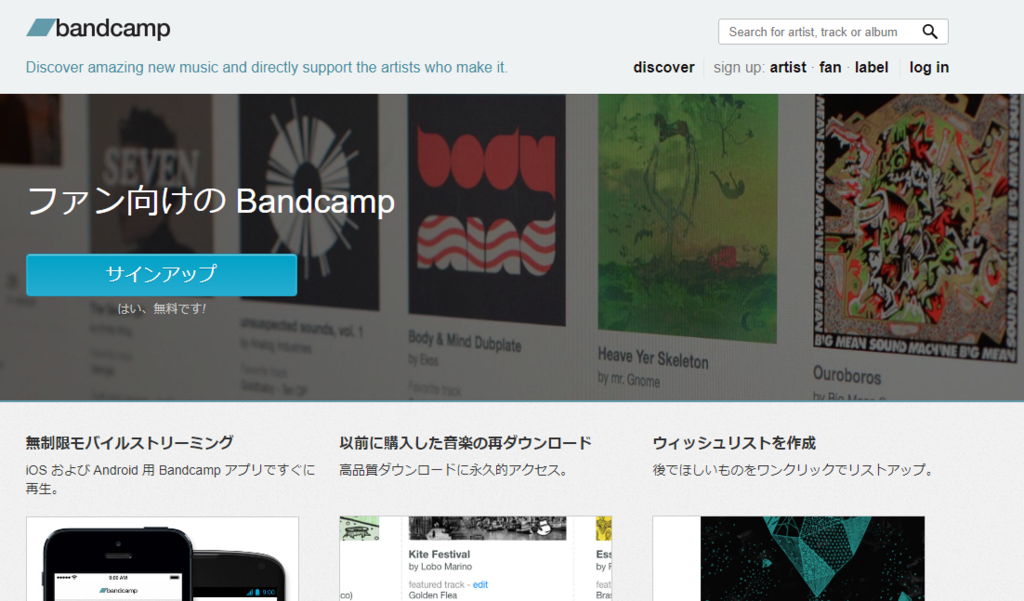Click the edit link beside featured track
The width and height of the screenshot is (1024, 601).
480,585
